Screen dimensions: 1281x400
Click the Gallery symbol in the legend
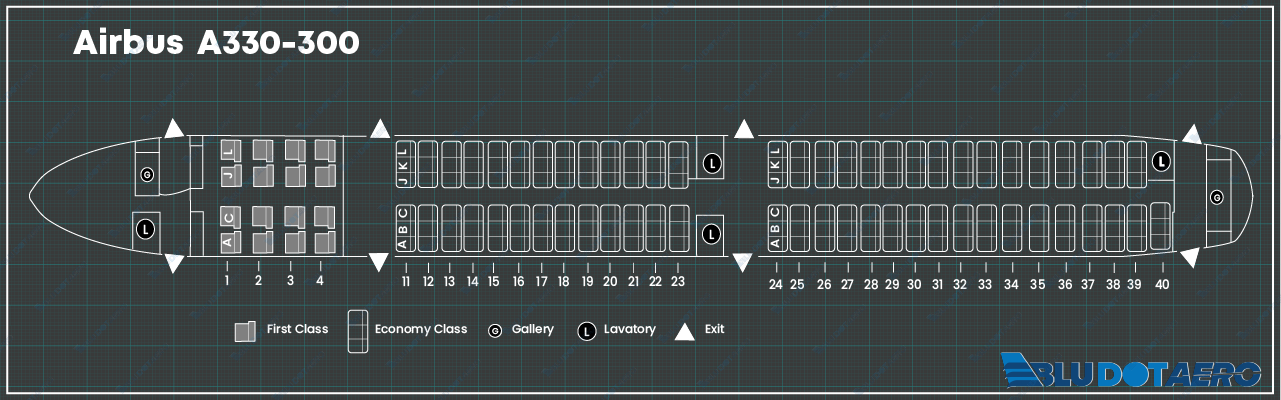pos(494,331)
